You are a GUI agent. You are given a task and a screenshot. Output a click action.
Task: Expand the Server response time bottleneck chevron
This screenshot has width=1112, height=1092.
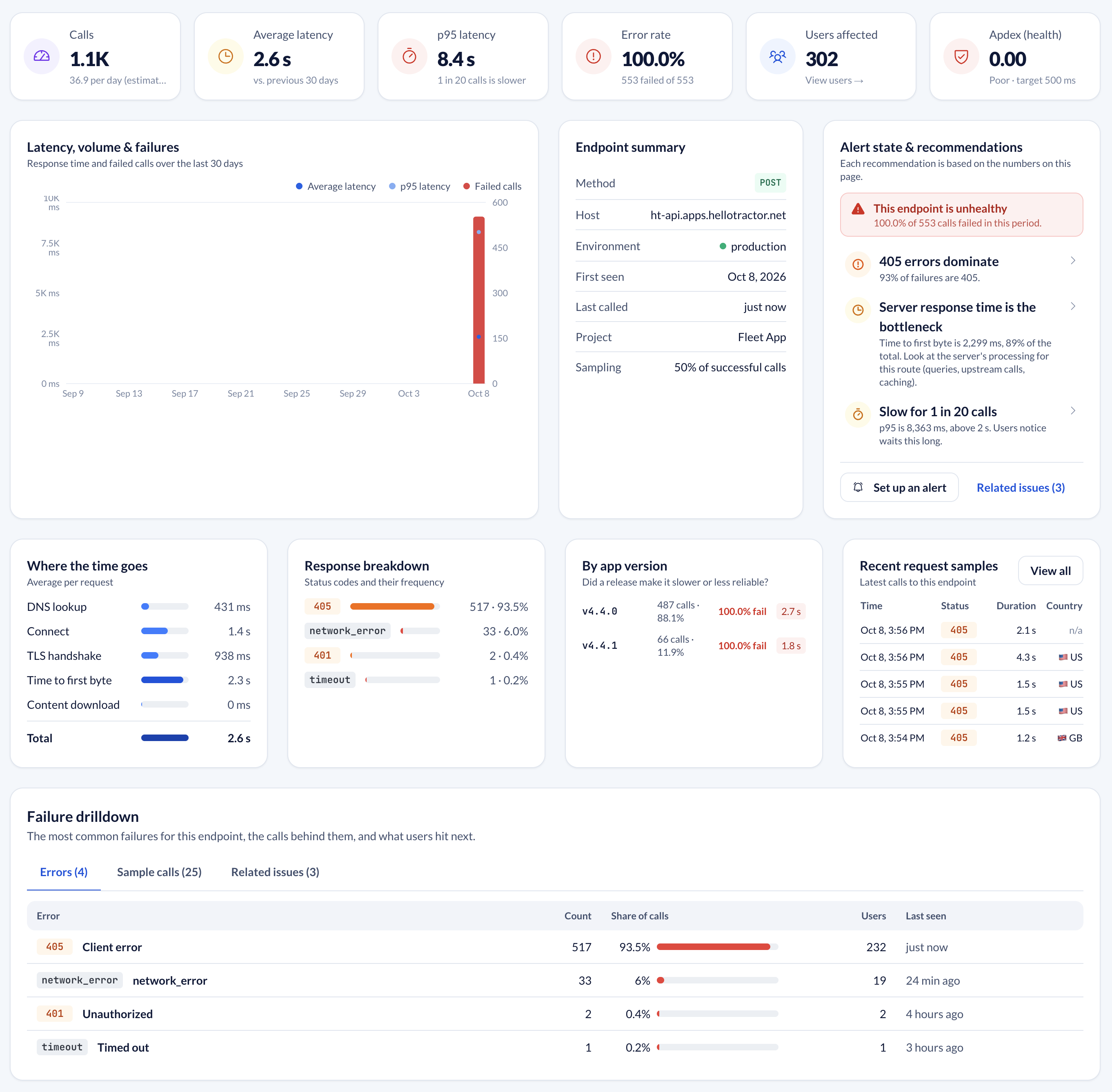click(1072, 306)
